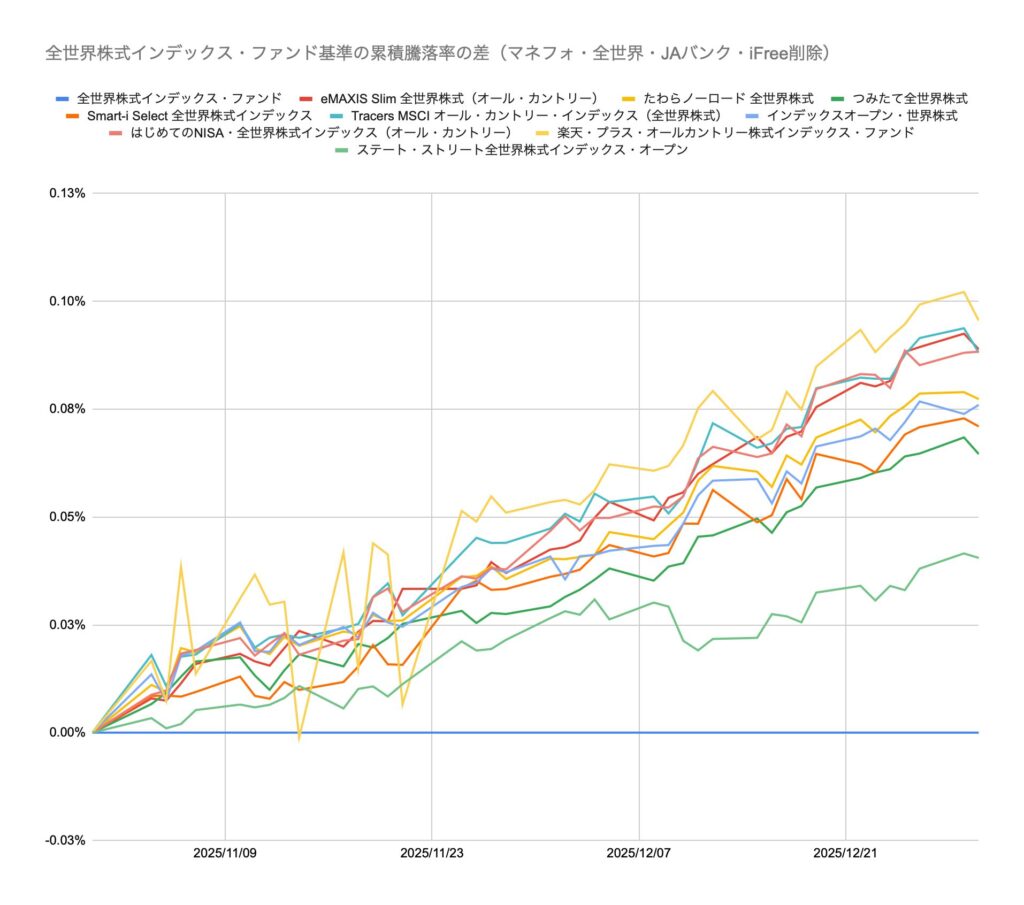This screenshot has width=1024, height=905.
Task: Click the 2025/12/07 x-axis date label
Action: (639, 854)
